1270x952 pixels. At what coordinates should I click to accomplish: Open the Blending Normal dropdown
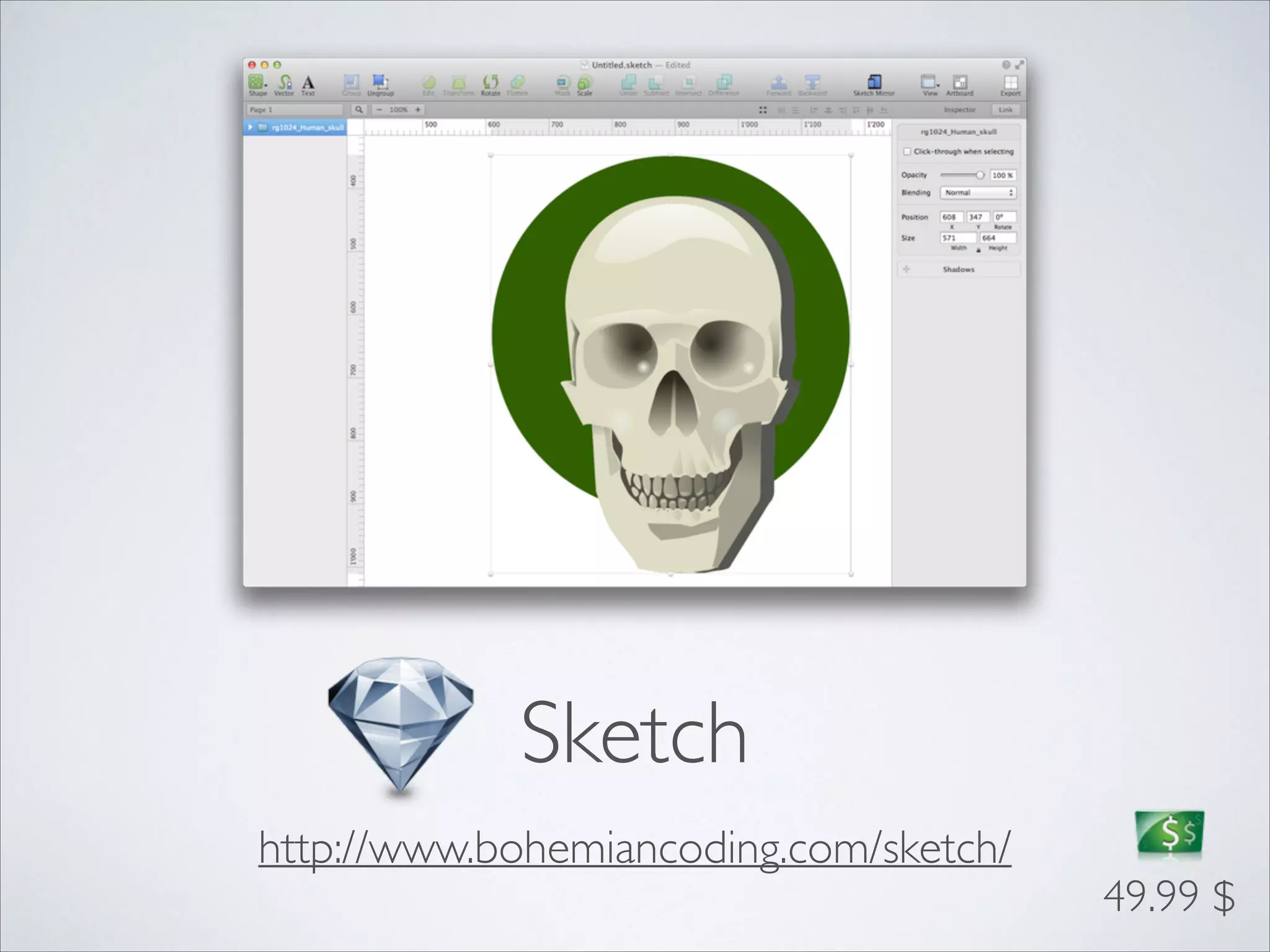coord(978,193)
